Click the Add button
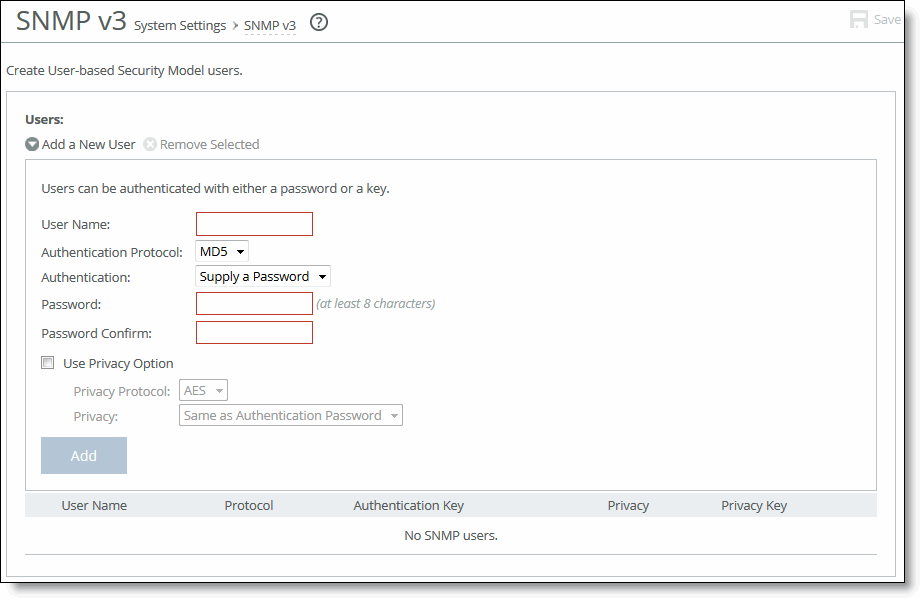 click(83, 455)
